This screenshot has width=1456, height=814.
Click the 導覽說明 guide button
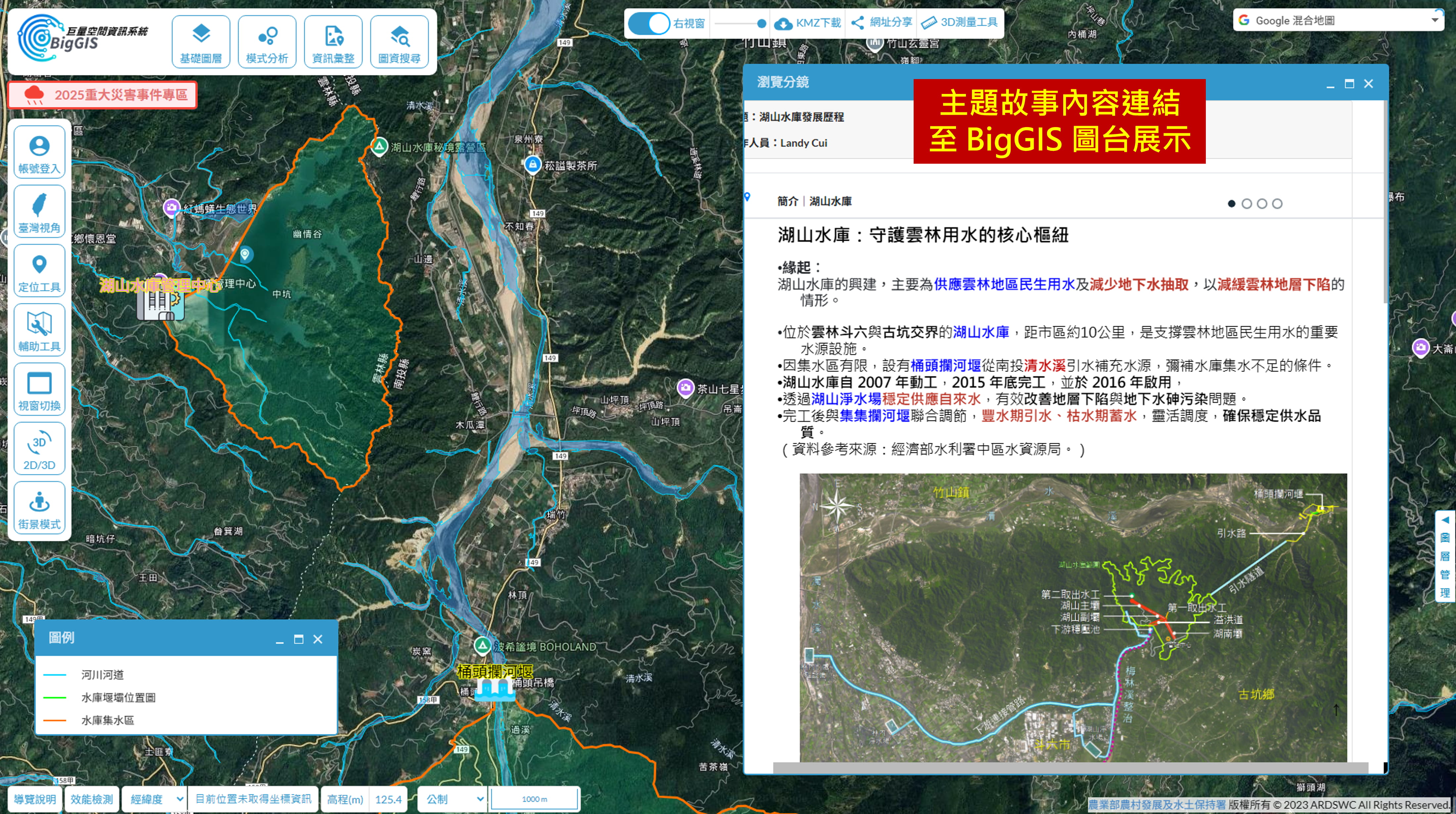[34, 799]
